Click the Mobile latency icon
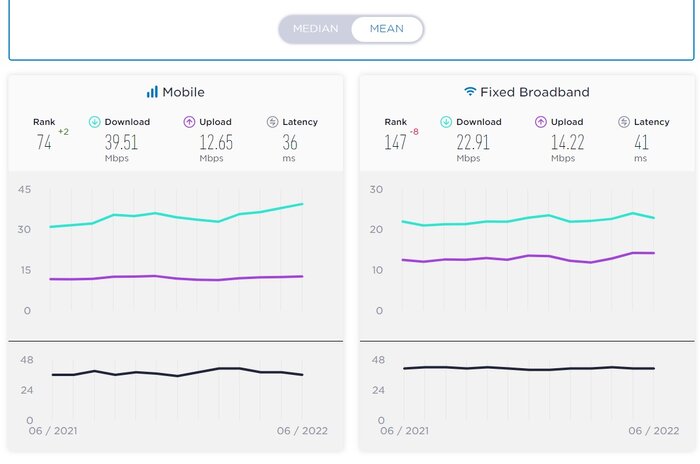The image size is (700, 464). (272, 122)
